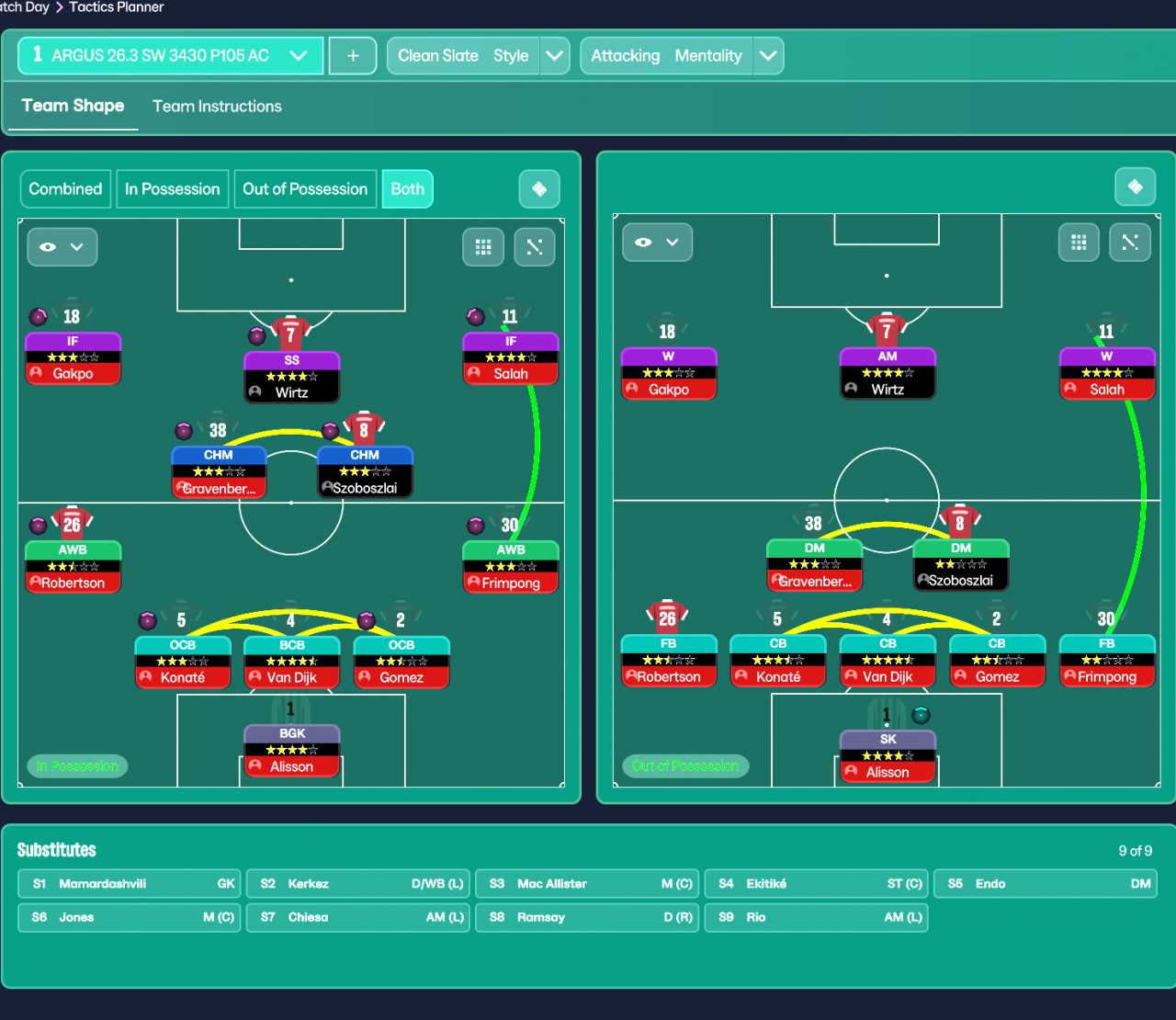Expand the Attacking Mentality dropdown arrow
This screenshot has height=1020, width=1176.
click(768, 55)
